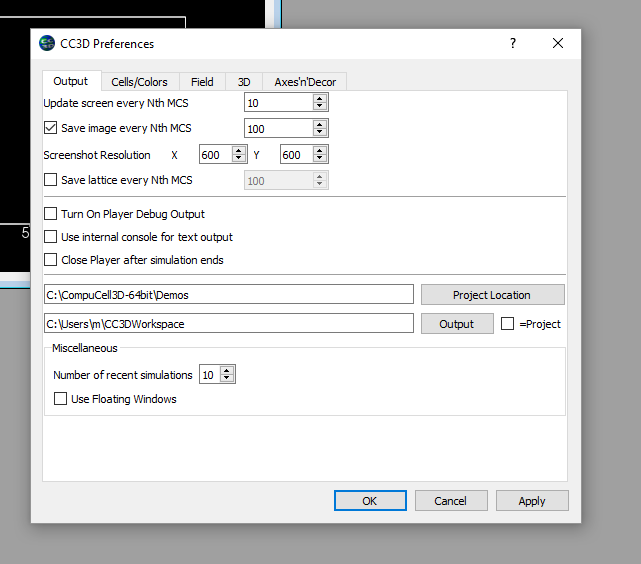
Task: Click the project path field C:\CompuCell3D-64bit\Demos
Action: pos(229,294)
